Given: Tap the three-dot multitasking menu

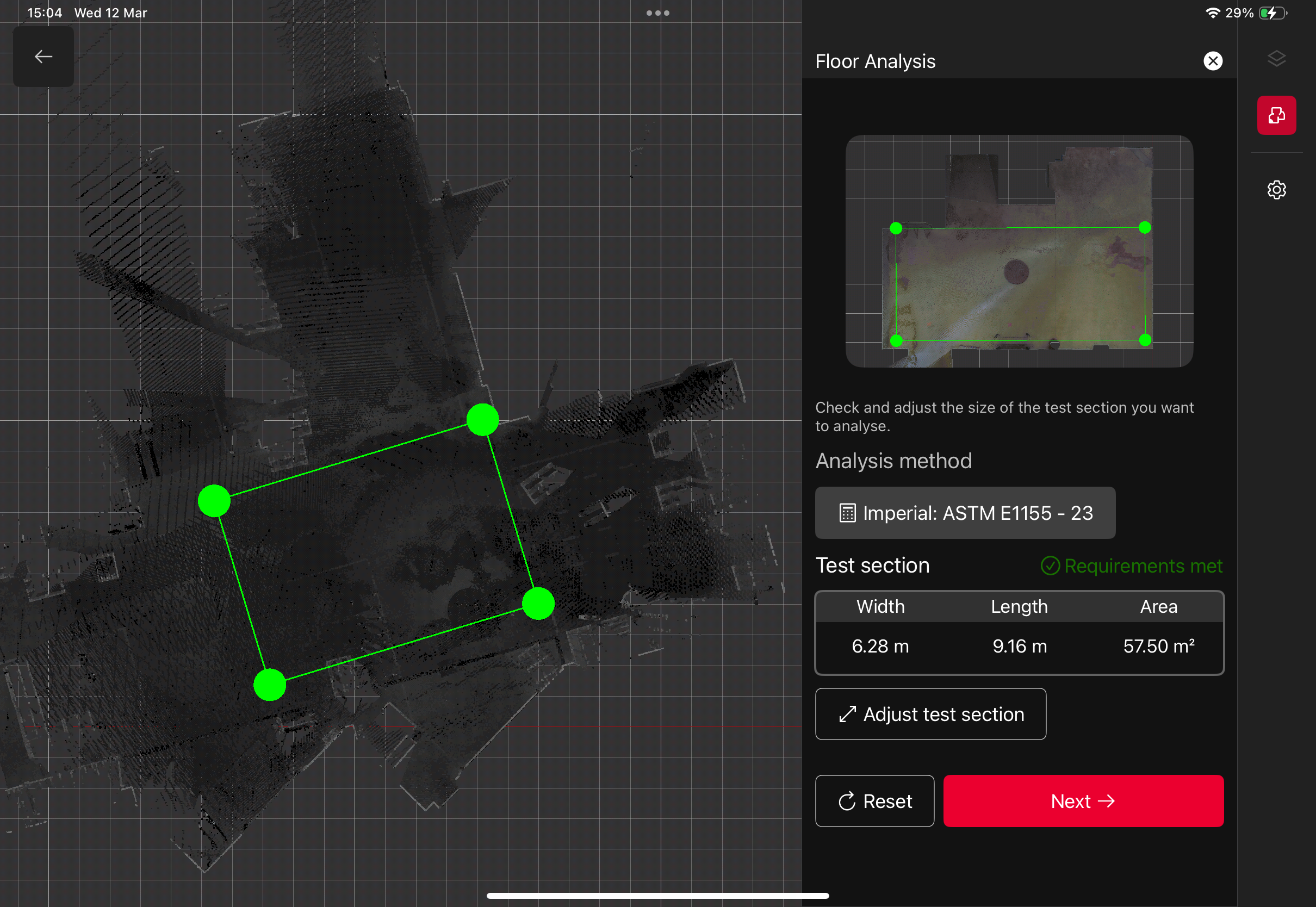Looking at the screenshot, I should coord(657,13).
